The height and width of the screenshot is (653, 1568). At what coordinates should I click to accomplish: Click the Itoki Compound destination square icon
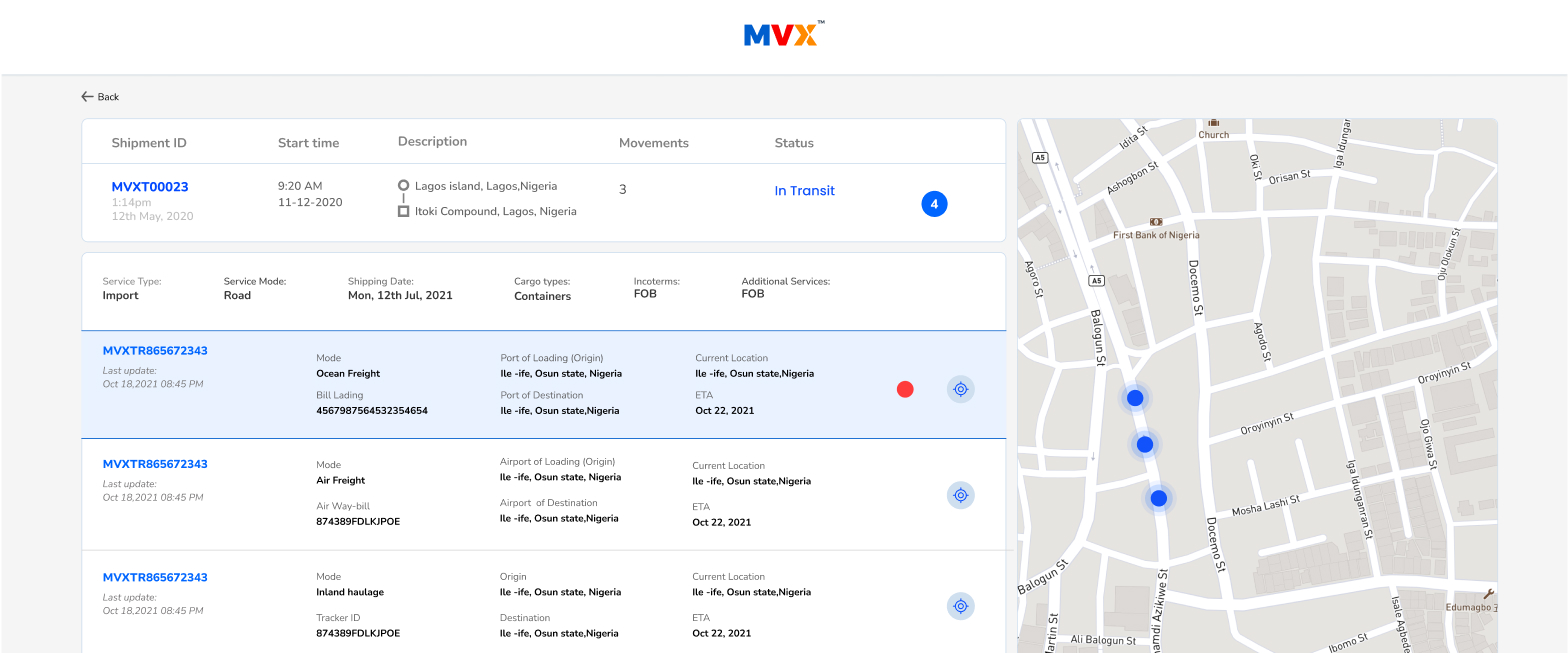(x=403, y=211)
